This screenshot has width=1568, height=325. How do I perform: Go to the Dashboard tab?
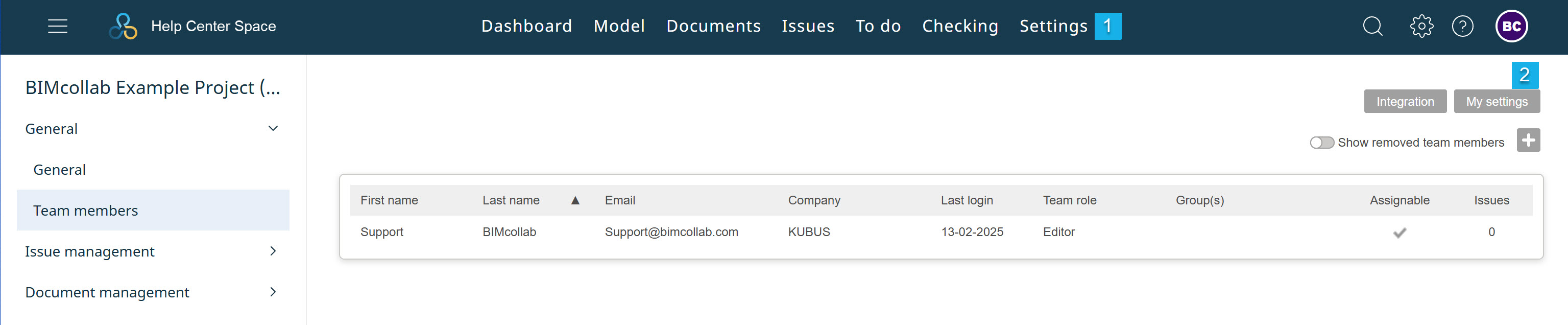tap(526, 26)
